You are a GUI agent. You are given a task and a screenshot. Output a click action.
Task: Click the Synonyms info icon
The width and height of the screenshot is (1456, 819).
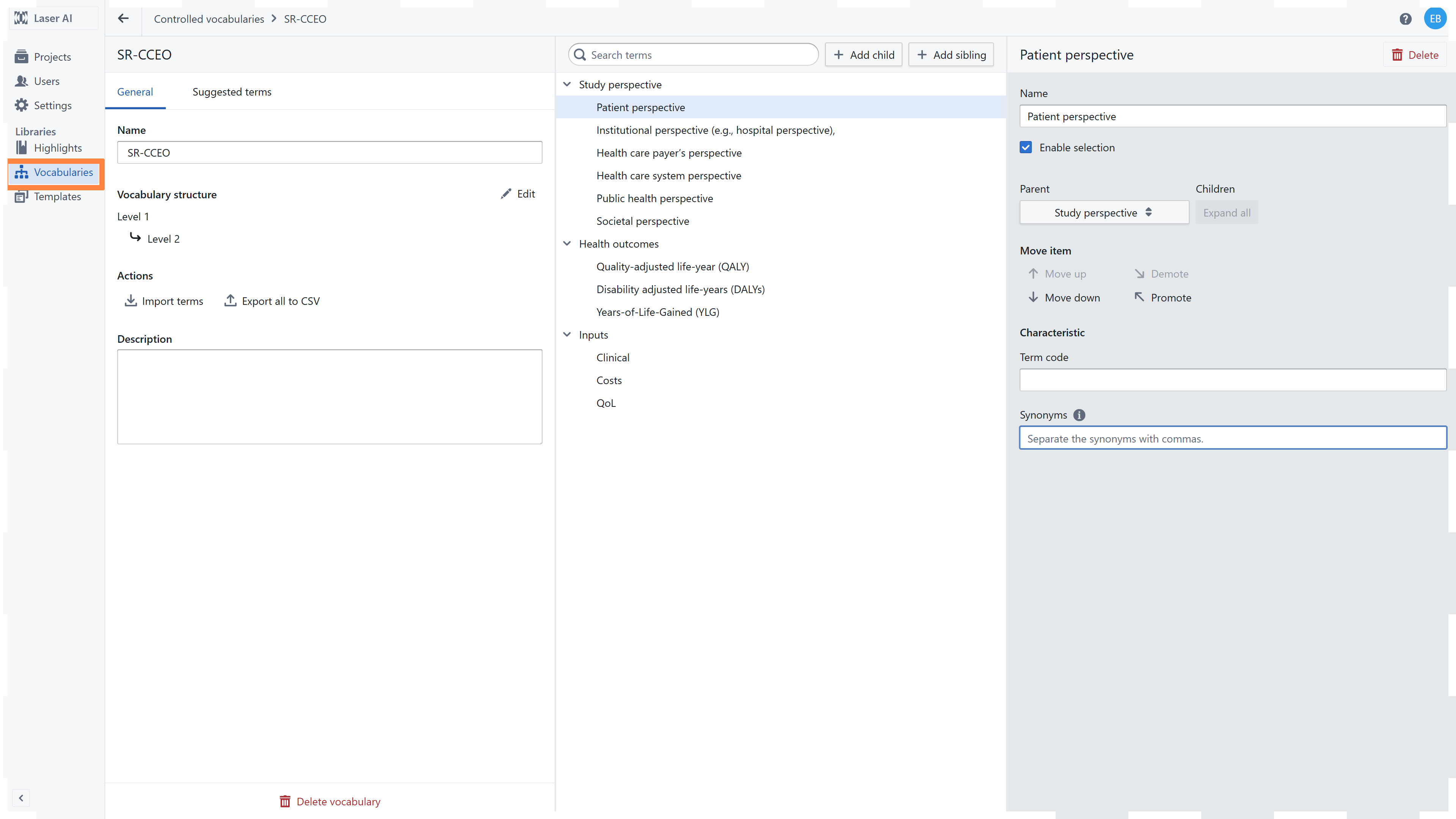pyautogui.click(x=1079, y=415)
